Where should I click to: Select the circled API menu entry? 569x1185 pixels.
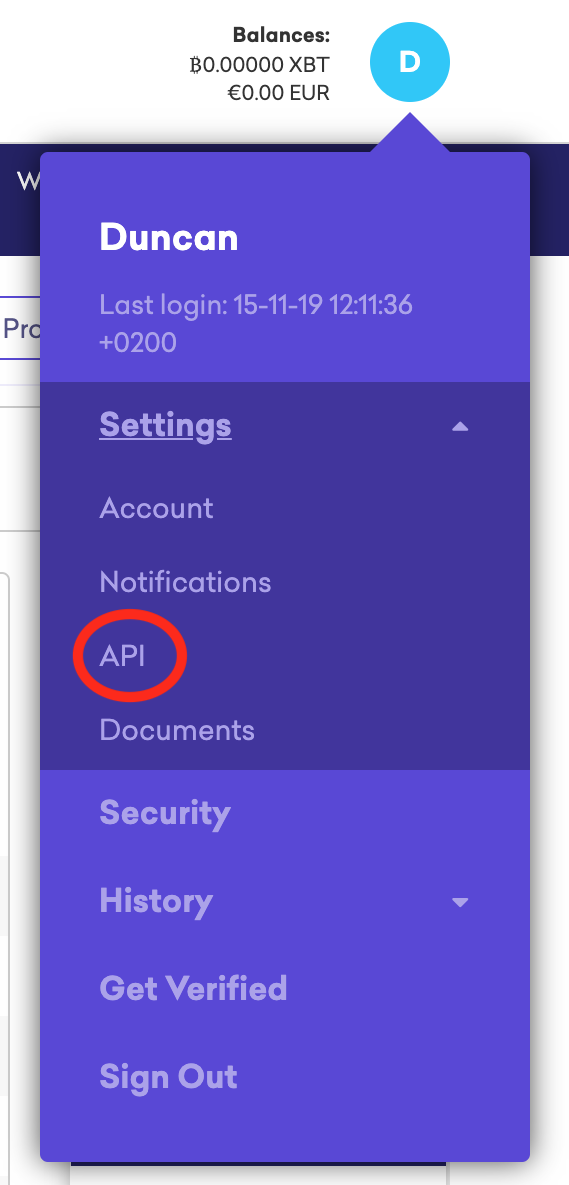122,656
